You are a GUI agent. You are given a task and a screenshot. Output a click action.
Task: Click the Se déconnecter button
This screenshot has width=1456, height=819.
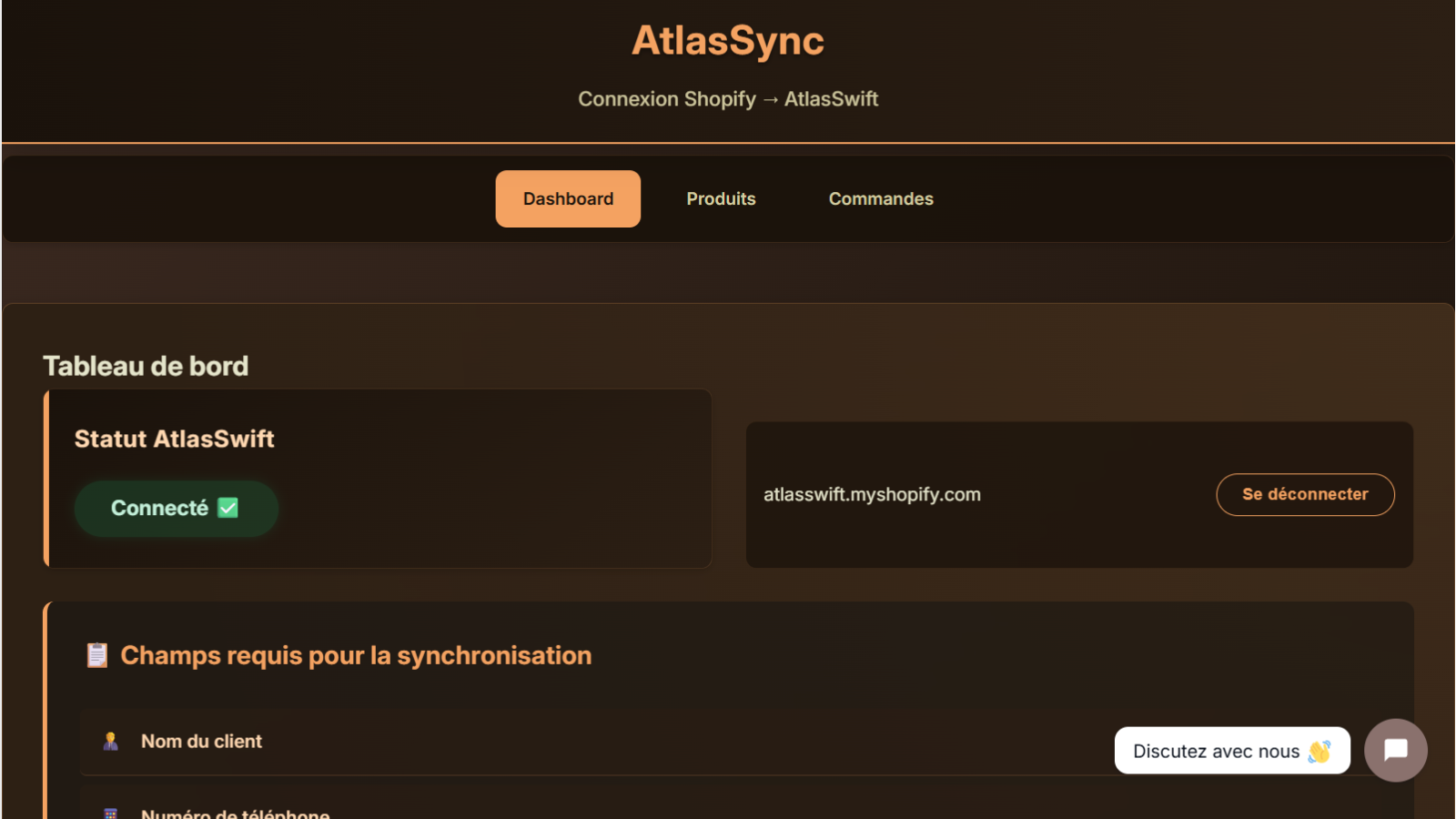point(1305,494)
